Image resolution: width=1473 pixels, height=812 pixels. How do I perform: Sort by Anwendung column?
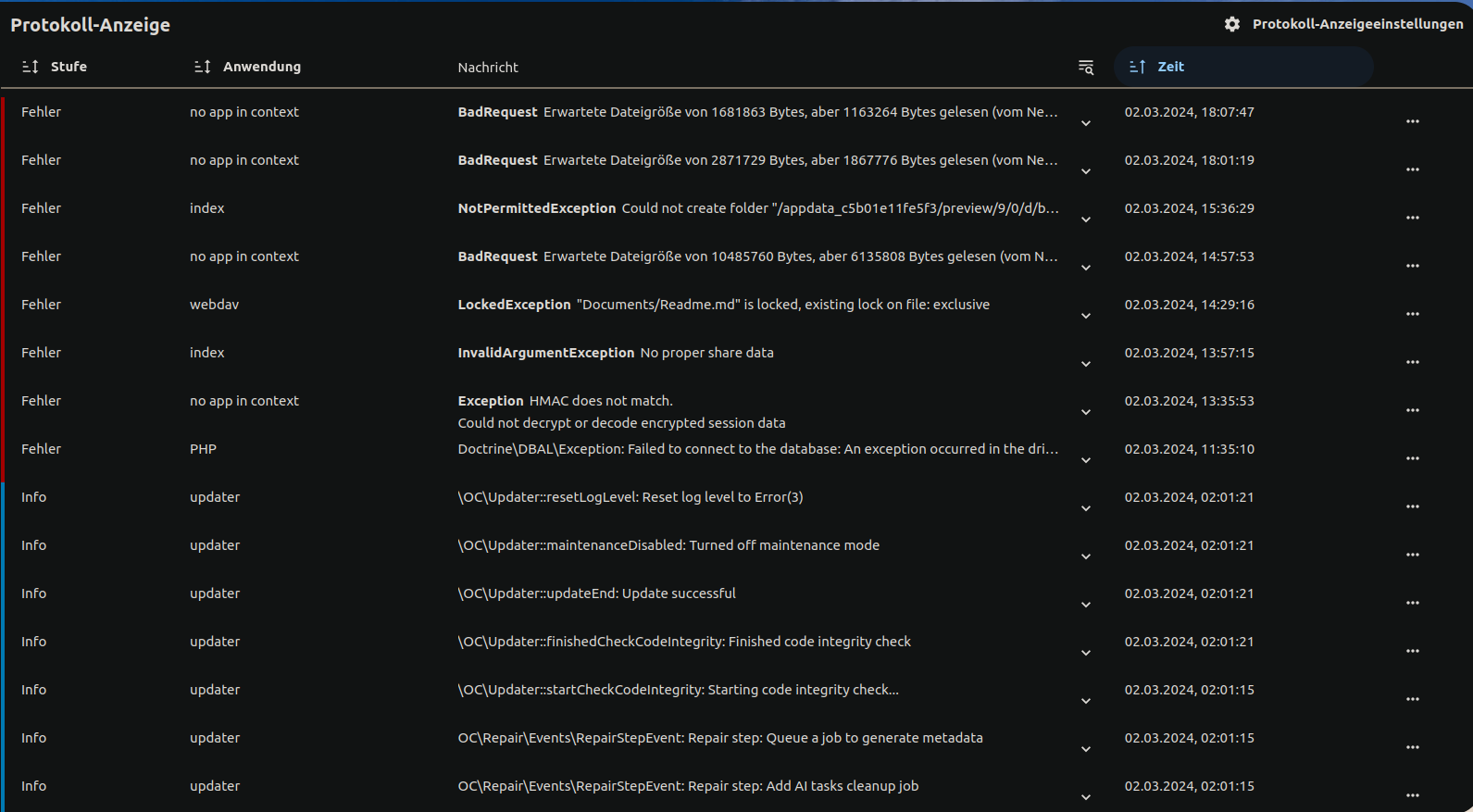[247, 67]
